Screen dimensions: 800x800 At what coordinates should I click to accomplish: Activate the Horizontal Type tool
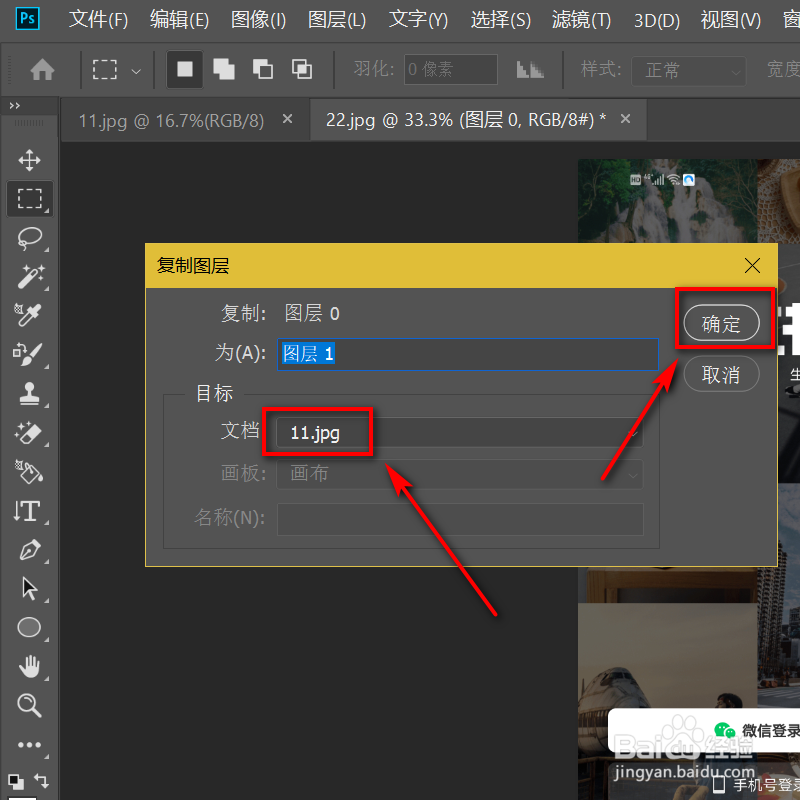coord(29,511)
